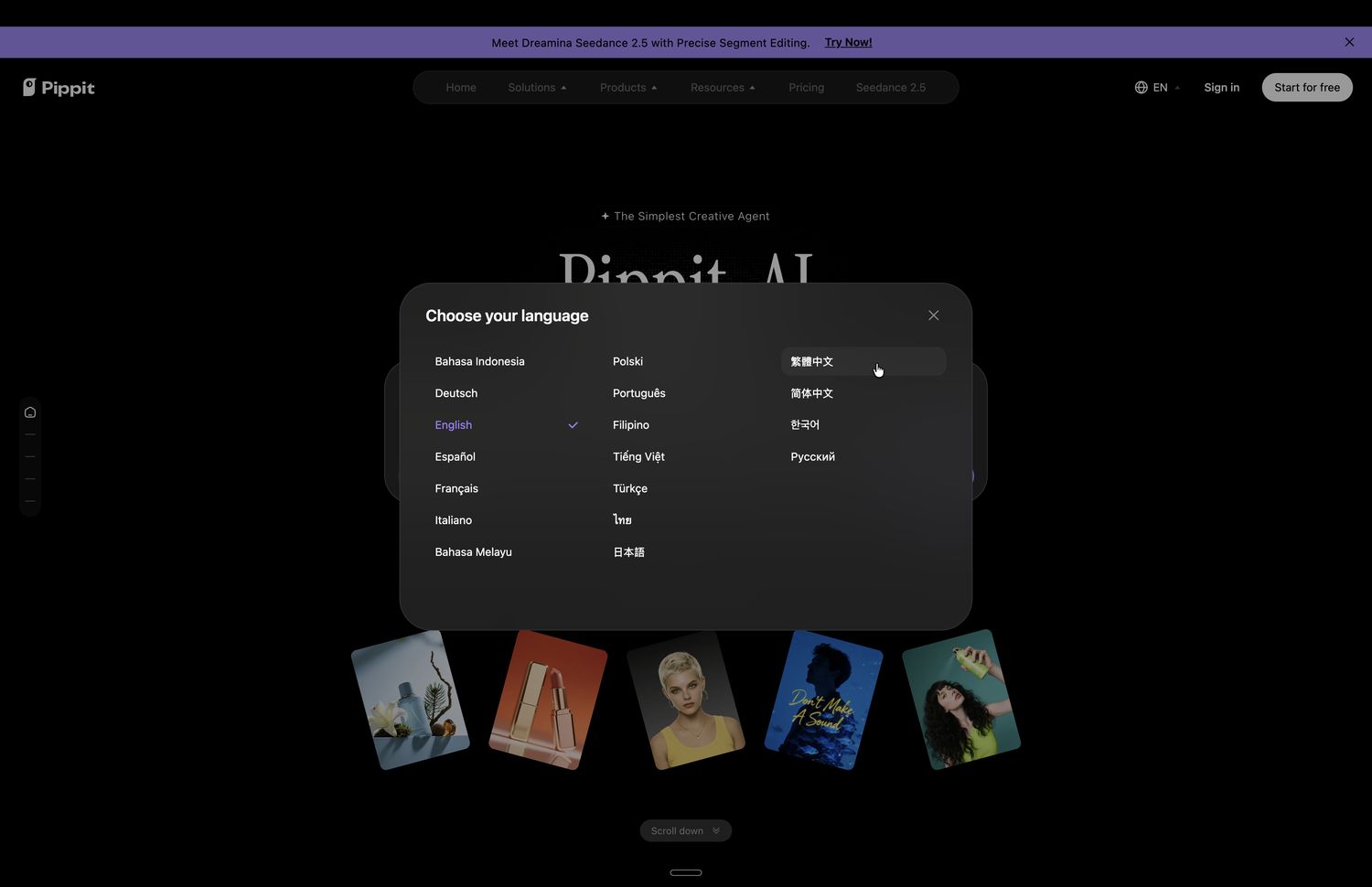The width and height of the screenshot is (1372, 887).
Task: Click the home icon in left side rail
Action: 30,412
